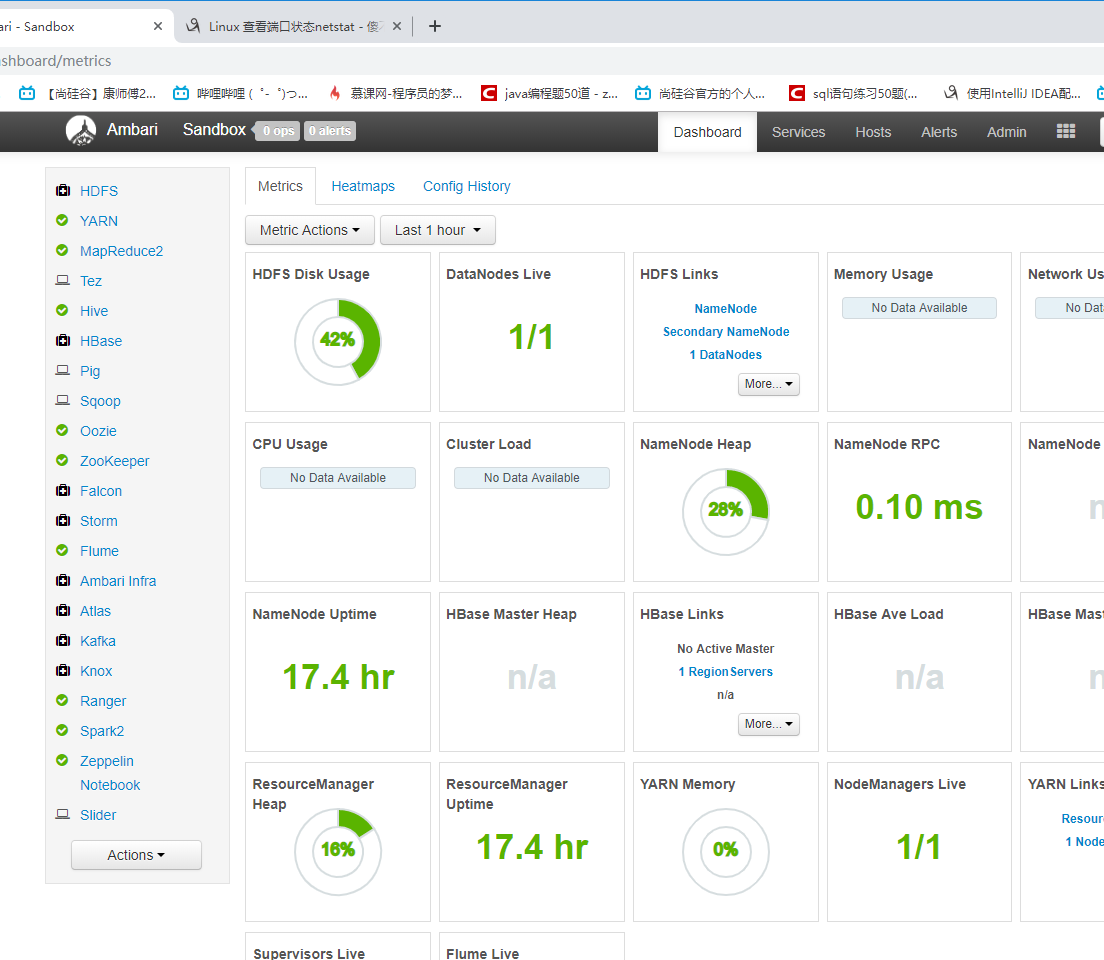Open the Secondary NameNode link
Viewport: 1104px width, 960px height.
click(x=726, y=332)
